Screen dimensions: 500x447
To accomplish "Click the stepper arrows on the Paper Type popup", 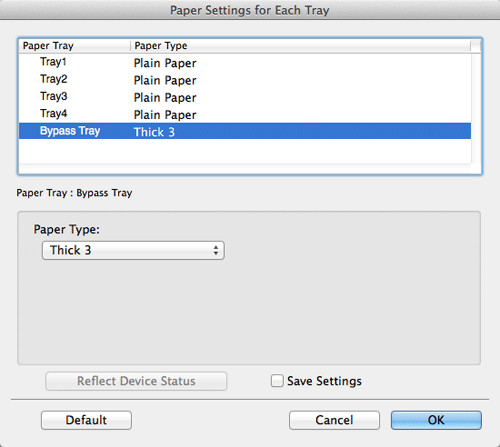I will click(x=216, y=250).
